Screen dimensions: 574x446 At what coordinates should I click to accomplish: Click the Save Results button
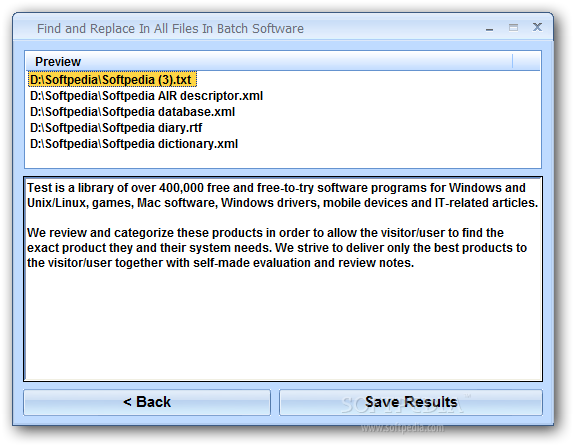point(411,402)
